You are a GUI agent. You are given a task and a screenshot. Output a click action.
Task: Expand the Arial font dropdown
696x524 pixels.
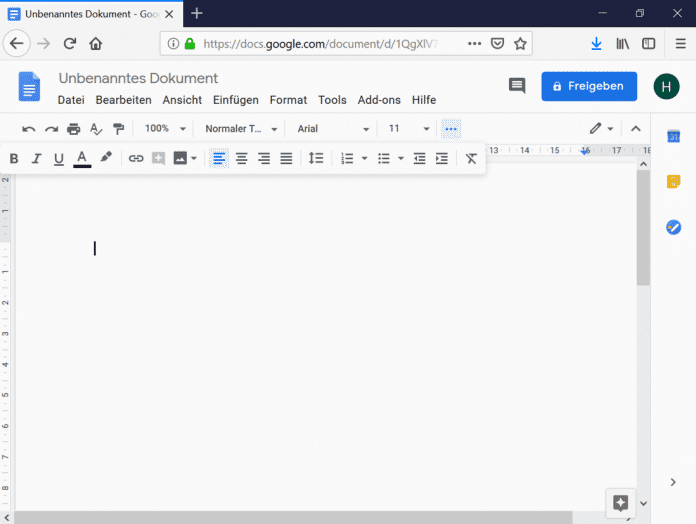click(x=333, y=129)
